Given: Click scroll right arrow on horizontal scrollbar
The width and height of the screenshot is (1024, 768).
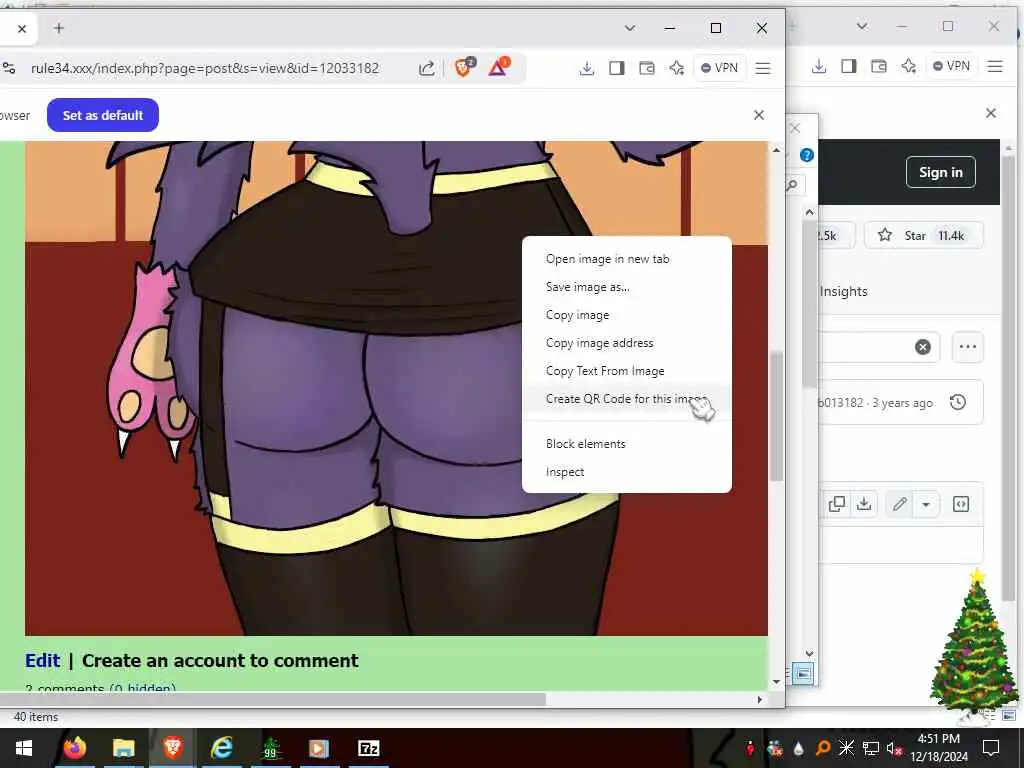Looking at the screenshot, I should (x=760, y=699).
